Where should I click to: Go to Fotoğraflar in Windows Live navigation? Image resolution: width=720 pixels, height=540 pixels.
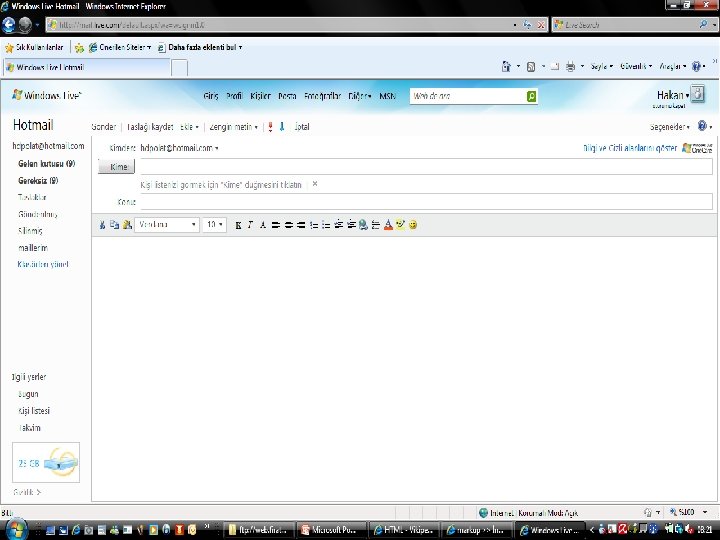pos(322,96)
